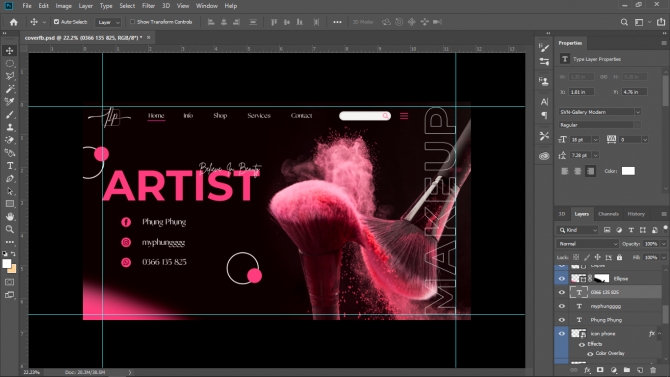Create a new group folder icon
Screen dimensions: 670x377
[x=626, y=370]
